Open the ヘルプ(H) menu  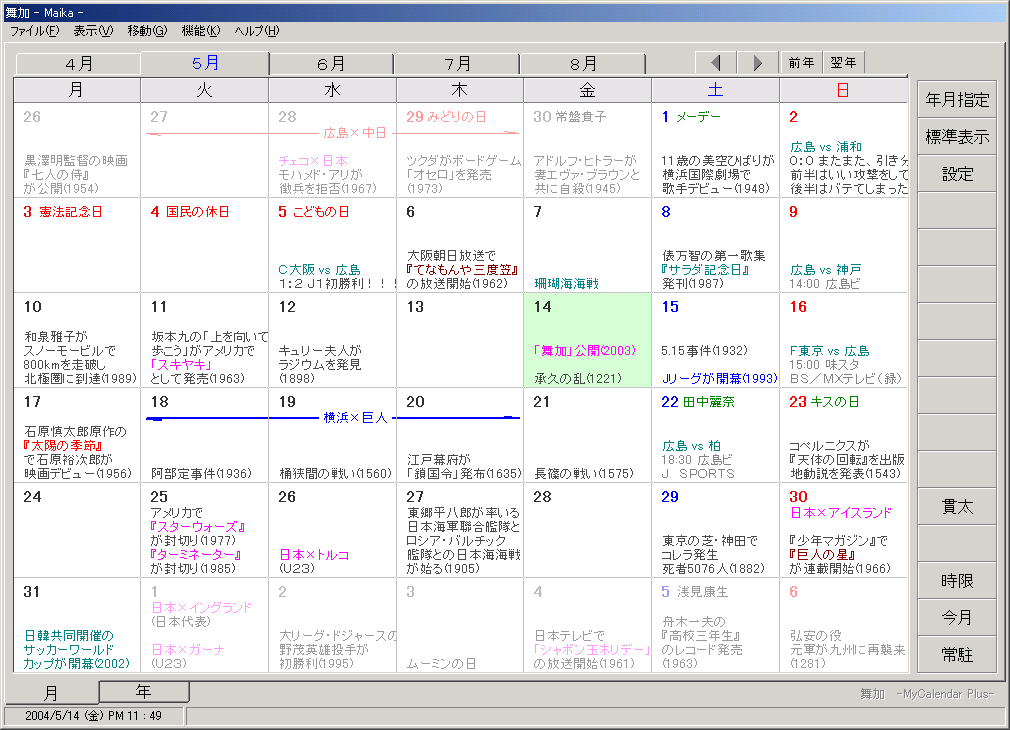[x=257, y=31]
